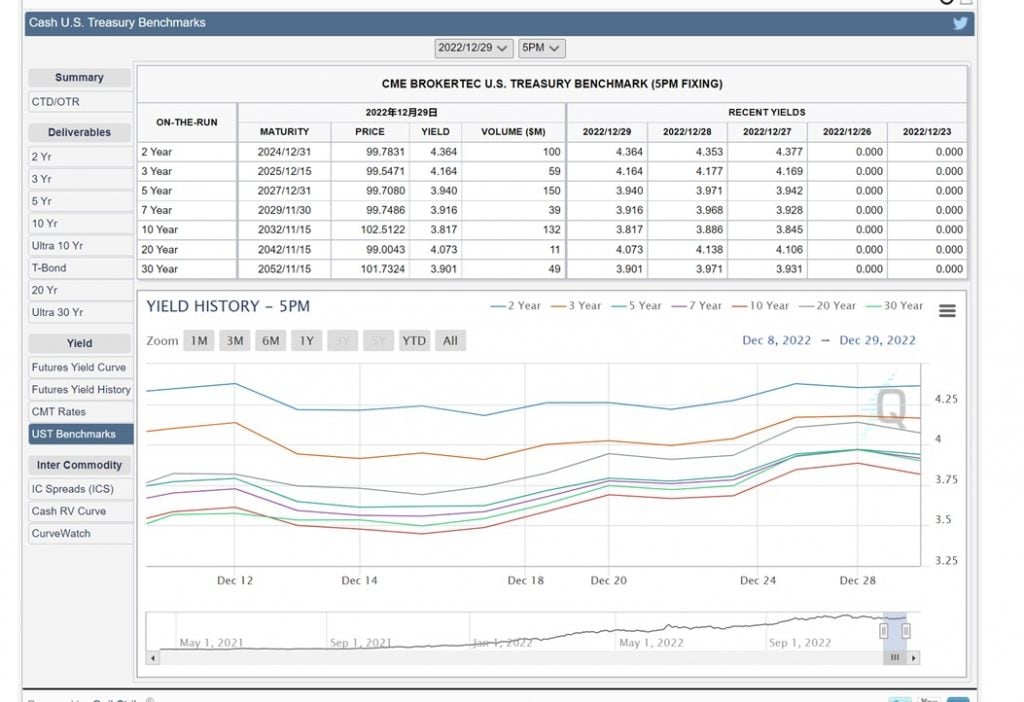This screenshot has width=1024, height=702.
Task: Click the 10 Year row label
Action: click(159, 230)
